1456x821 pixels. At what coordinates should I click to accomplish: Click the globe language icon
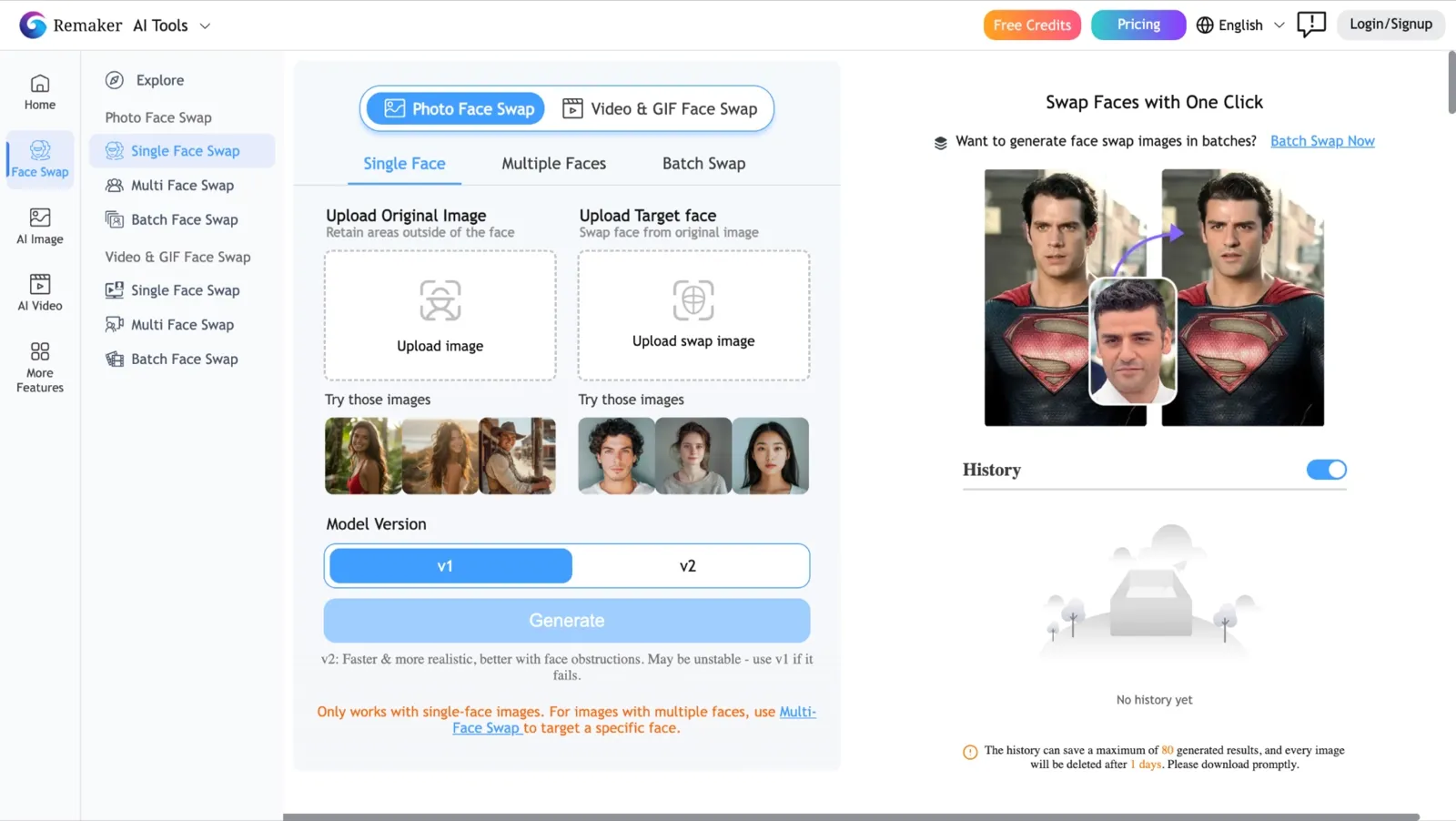click(1205, 25)
